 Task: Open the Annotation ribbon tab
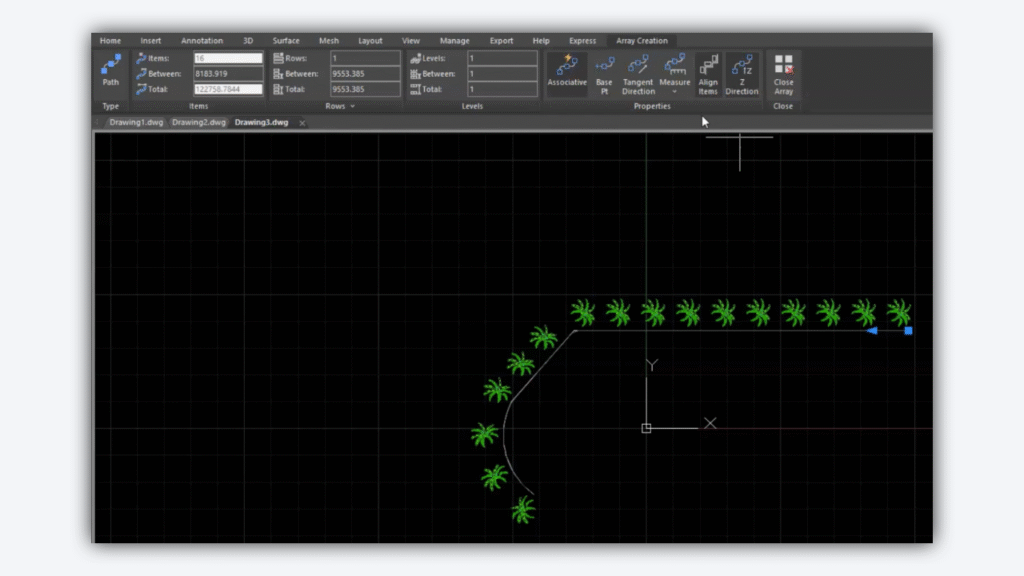pyautogui.click(x=202, y=41)
